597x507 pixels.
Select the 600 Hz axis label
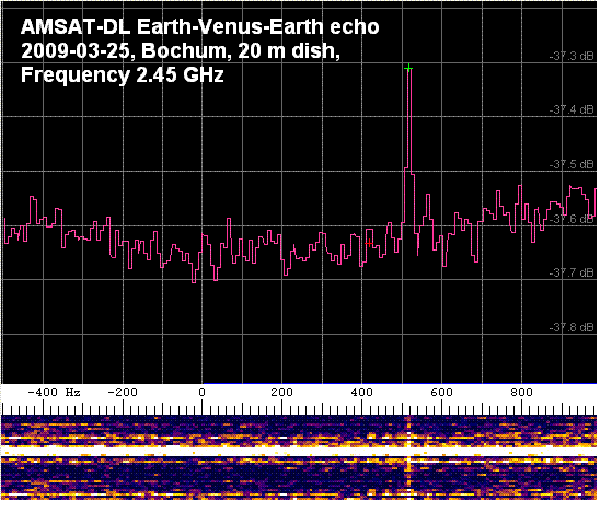[442, 392]
